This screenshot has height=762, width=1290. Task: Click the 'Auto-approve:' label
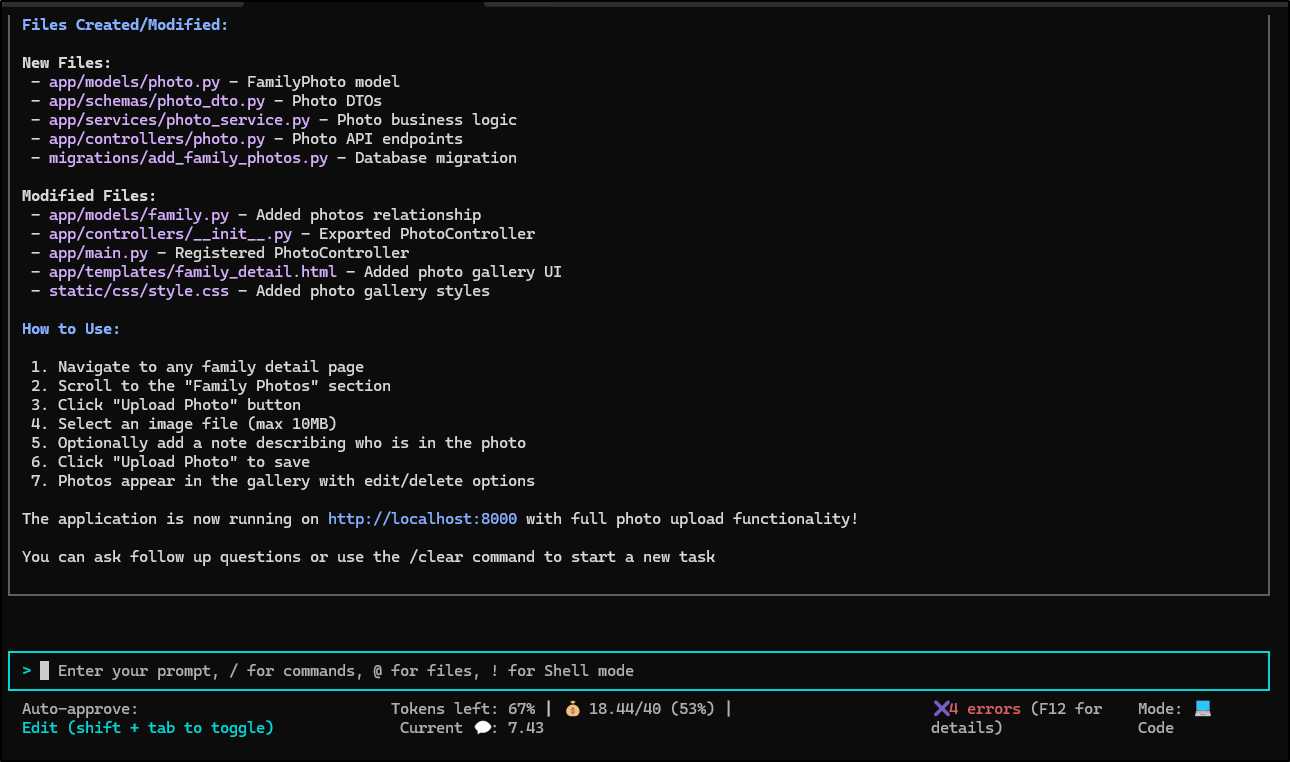click(80, 709)
